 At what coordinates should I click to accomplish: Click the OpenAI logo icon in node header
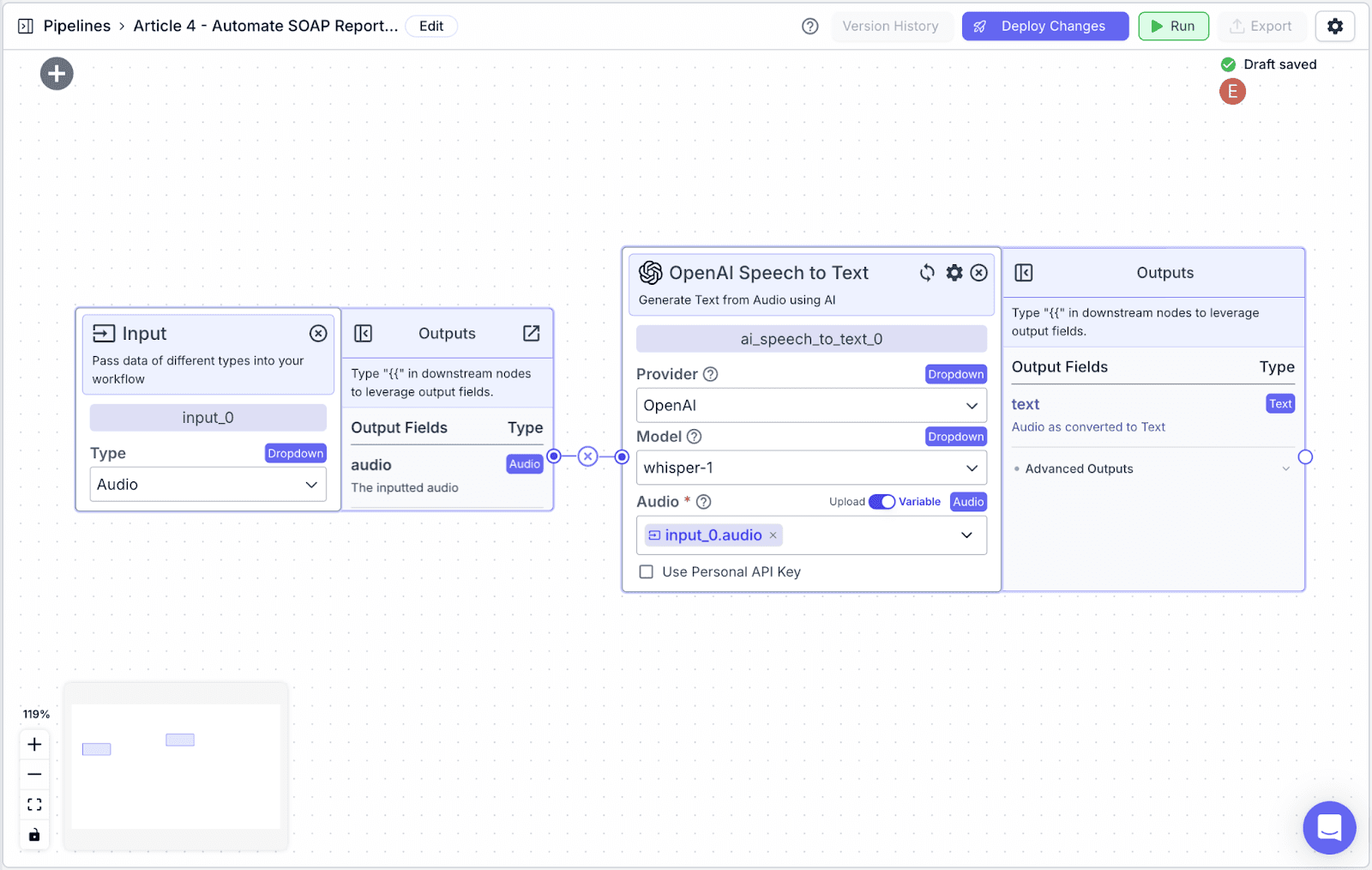tap(651, 272)
